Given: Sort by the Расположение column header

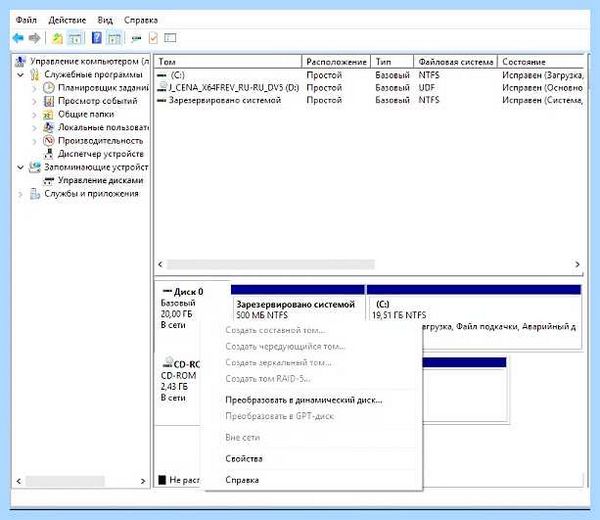Looking at the screenshot, I should point(336,61).
